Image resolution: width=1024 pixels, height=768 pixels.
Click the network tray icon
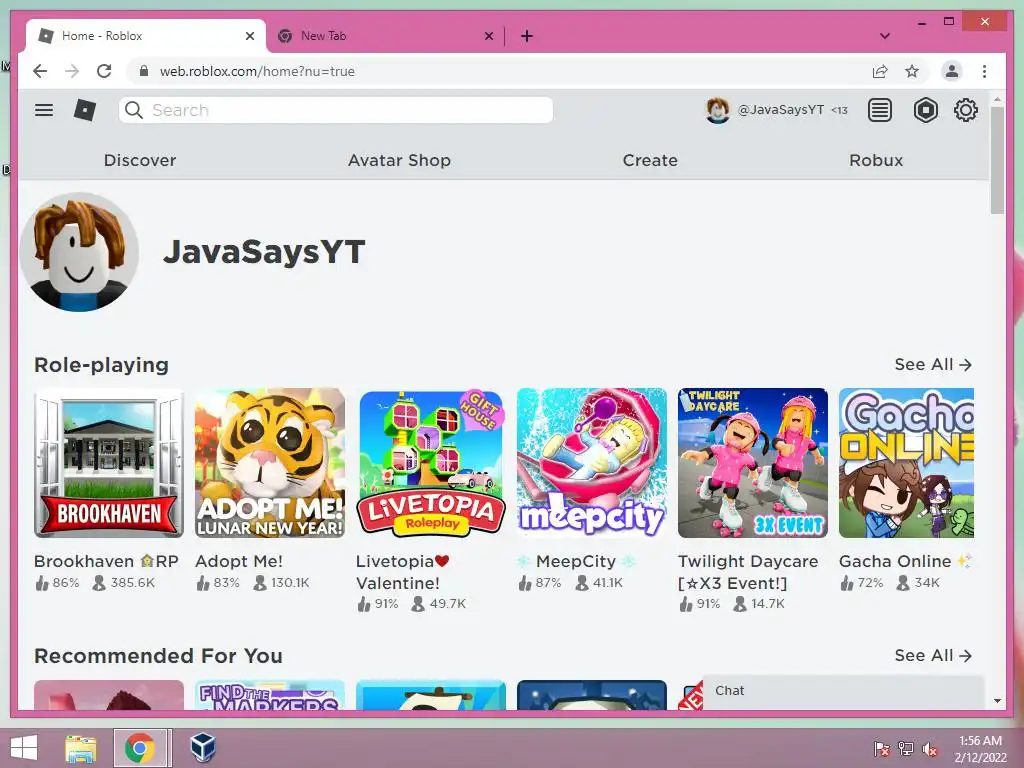click(x=906, y=749)
